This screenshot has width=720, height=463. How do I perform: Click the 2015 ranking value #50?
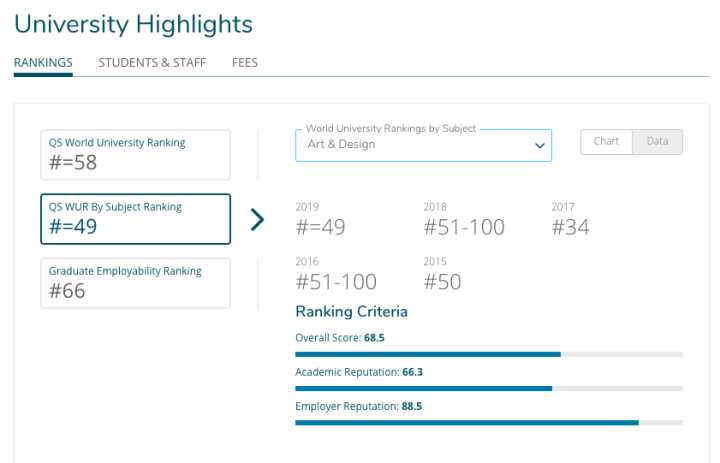[442, 282]
